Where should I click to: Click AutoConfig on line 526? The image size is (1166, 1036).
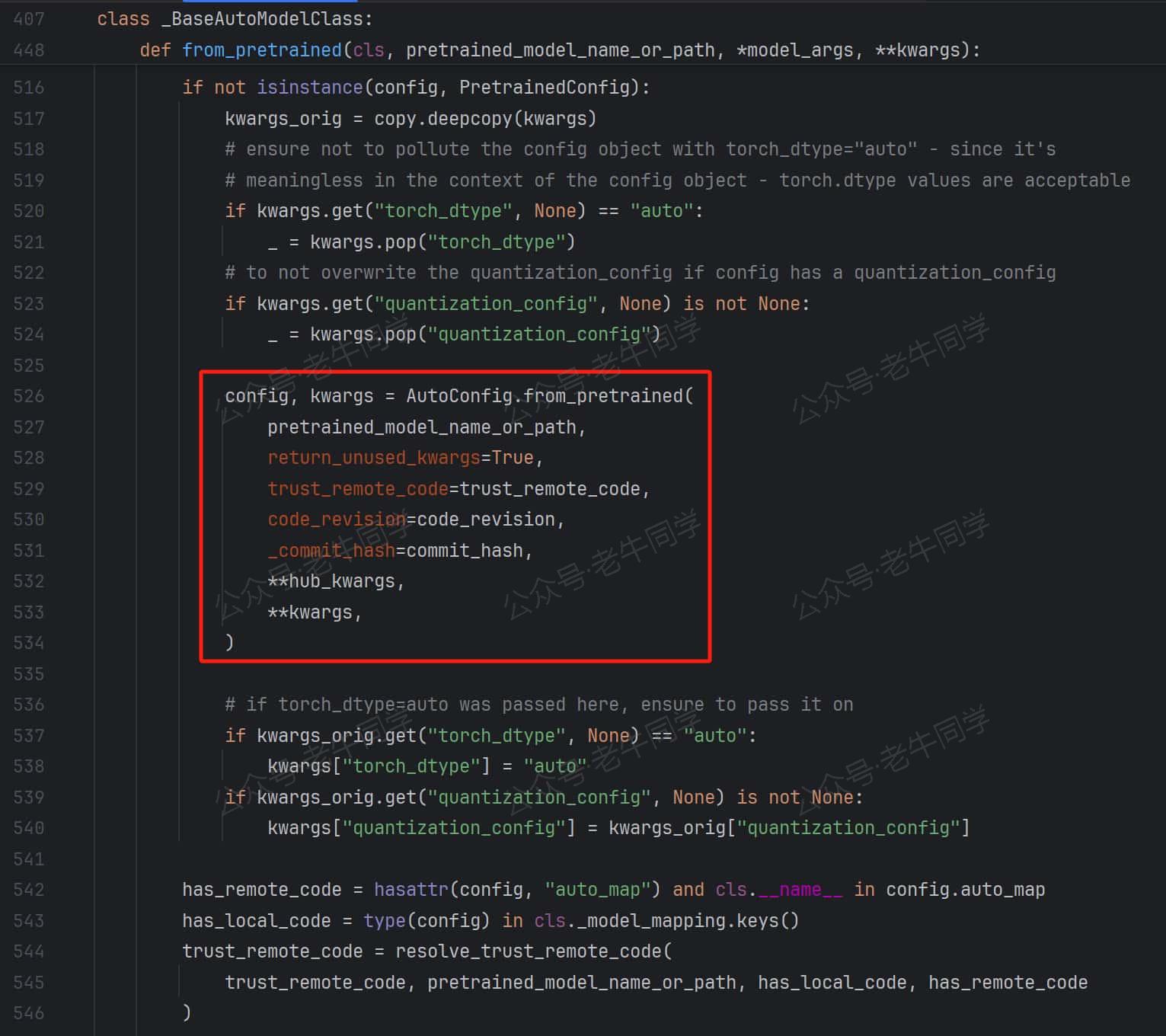[x=459, y=396]
